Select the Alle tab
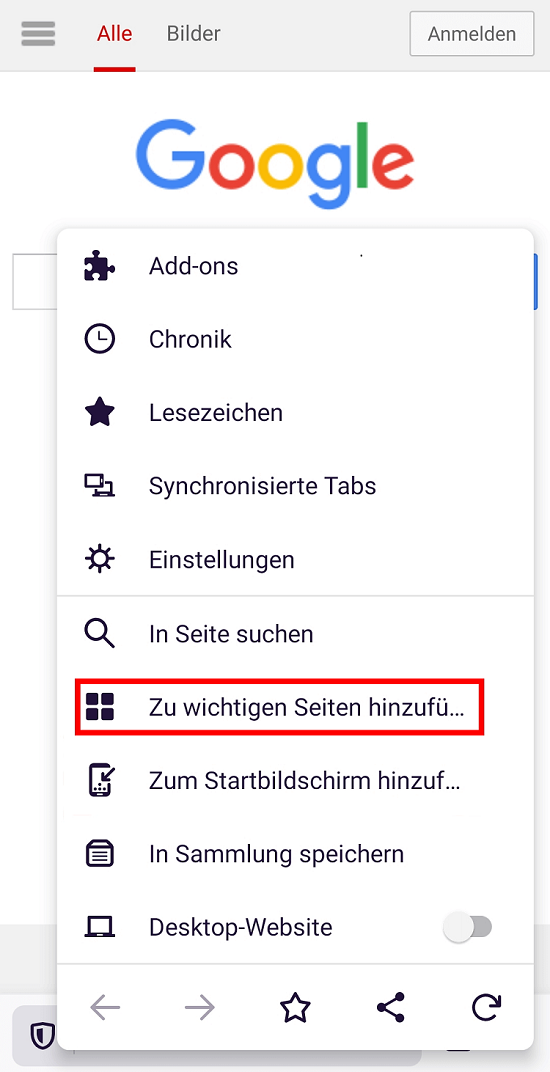 pyautogui.click(x=114, y=34)
